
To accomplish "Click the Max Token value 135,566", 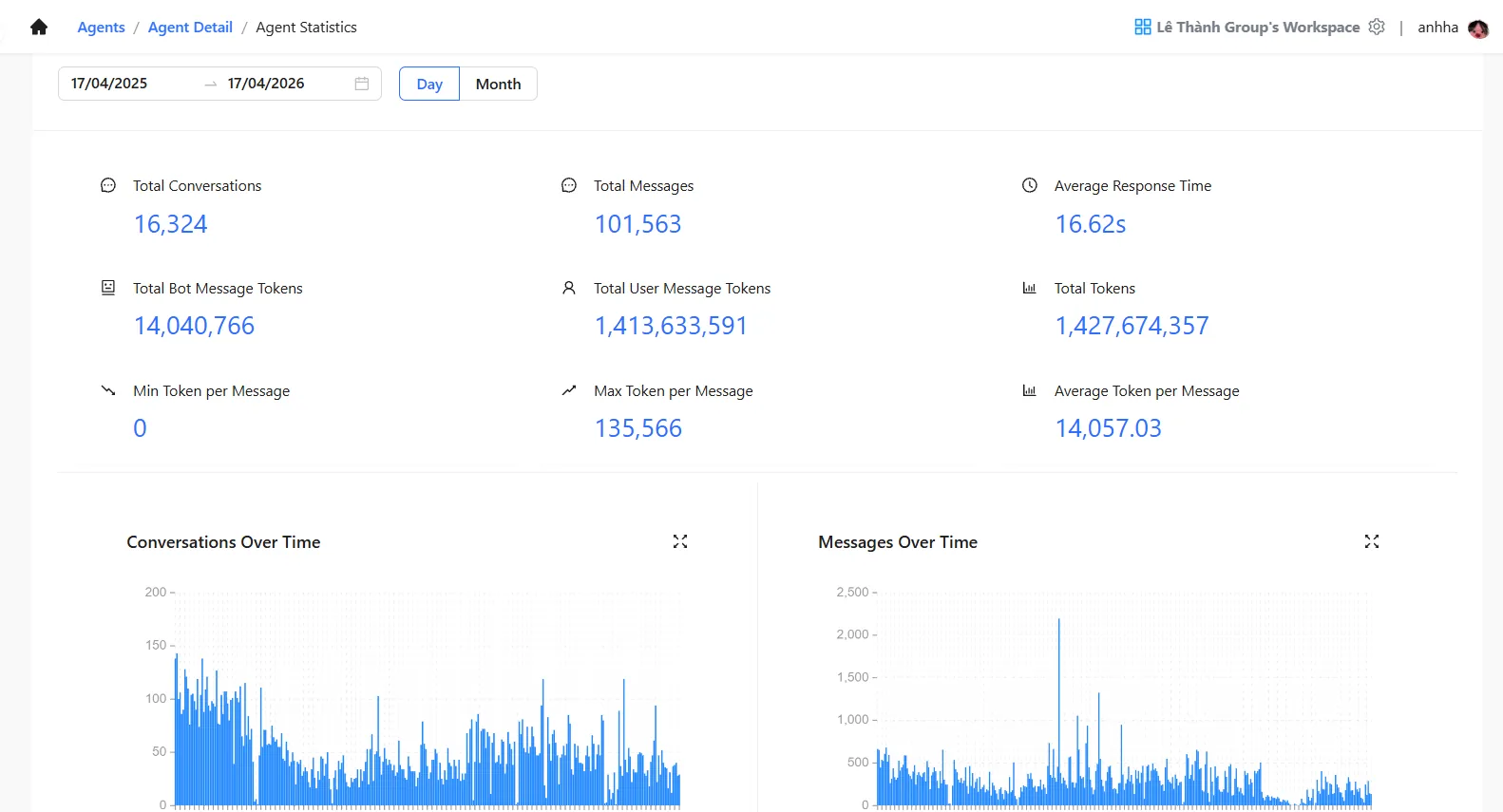I will tap(637, 428).
